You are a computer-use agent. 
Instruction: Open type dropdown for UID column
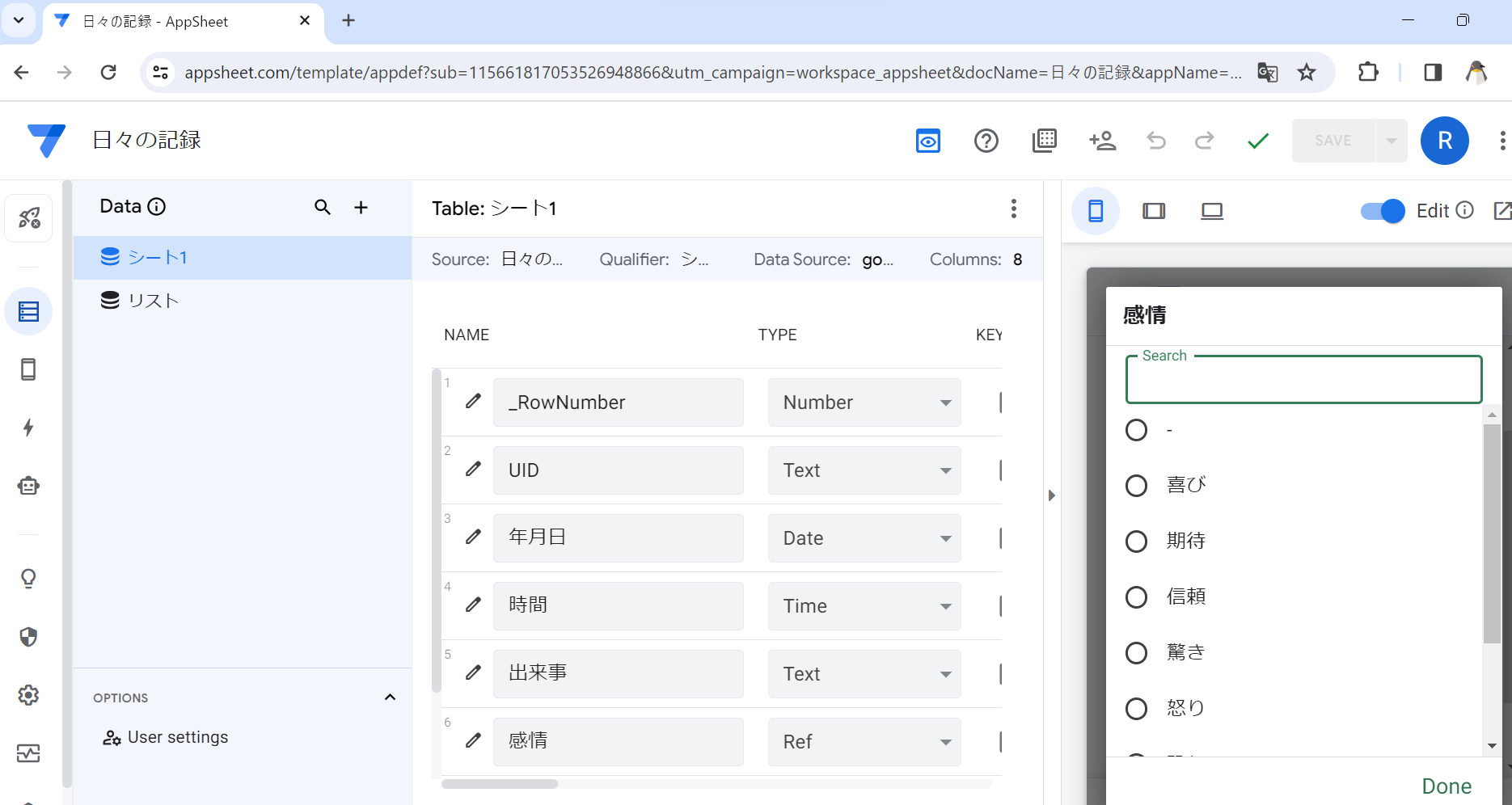tap(864, 470)
